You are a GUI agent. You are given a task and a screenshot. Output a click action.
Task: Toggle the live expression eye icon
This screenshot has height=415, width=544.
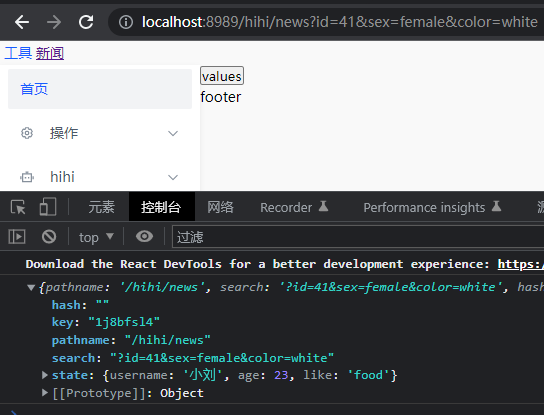(x=144, y=237)
